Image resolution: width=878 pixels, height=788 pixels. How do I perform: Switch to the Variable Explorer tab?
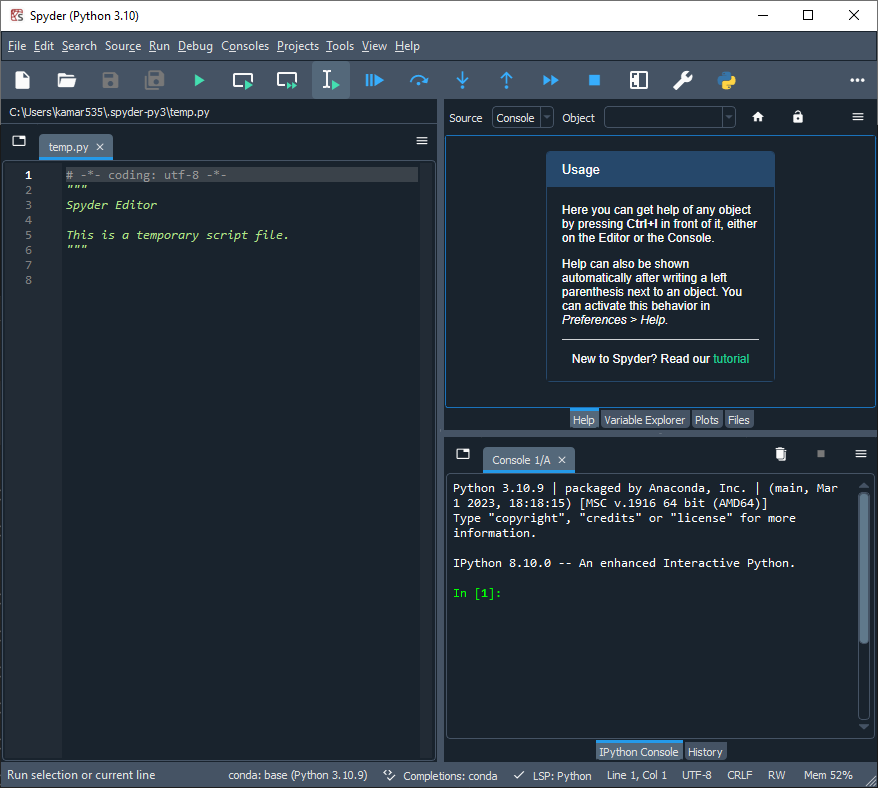645,419
